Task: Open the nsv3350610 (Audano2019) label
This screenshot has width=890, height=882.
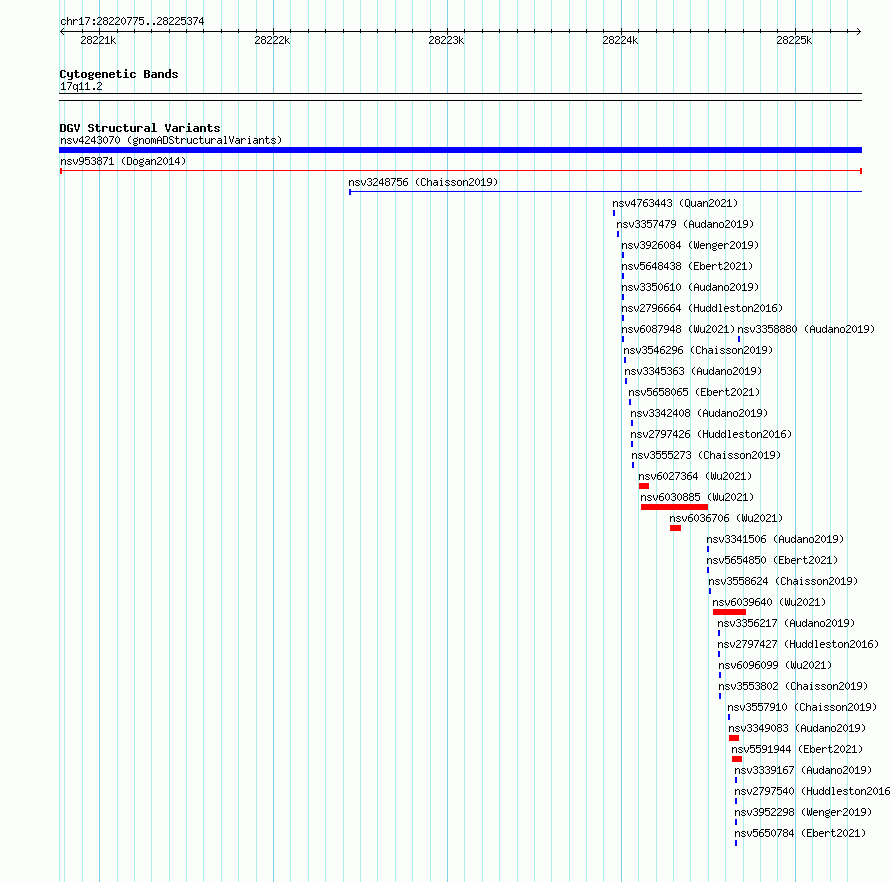Action: tap(690, 287)
